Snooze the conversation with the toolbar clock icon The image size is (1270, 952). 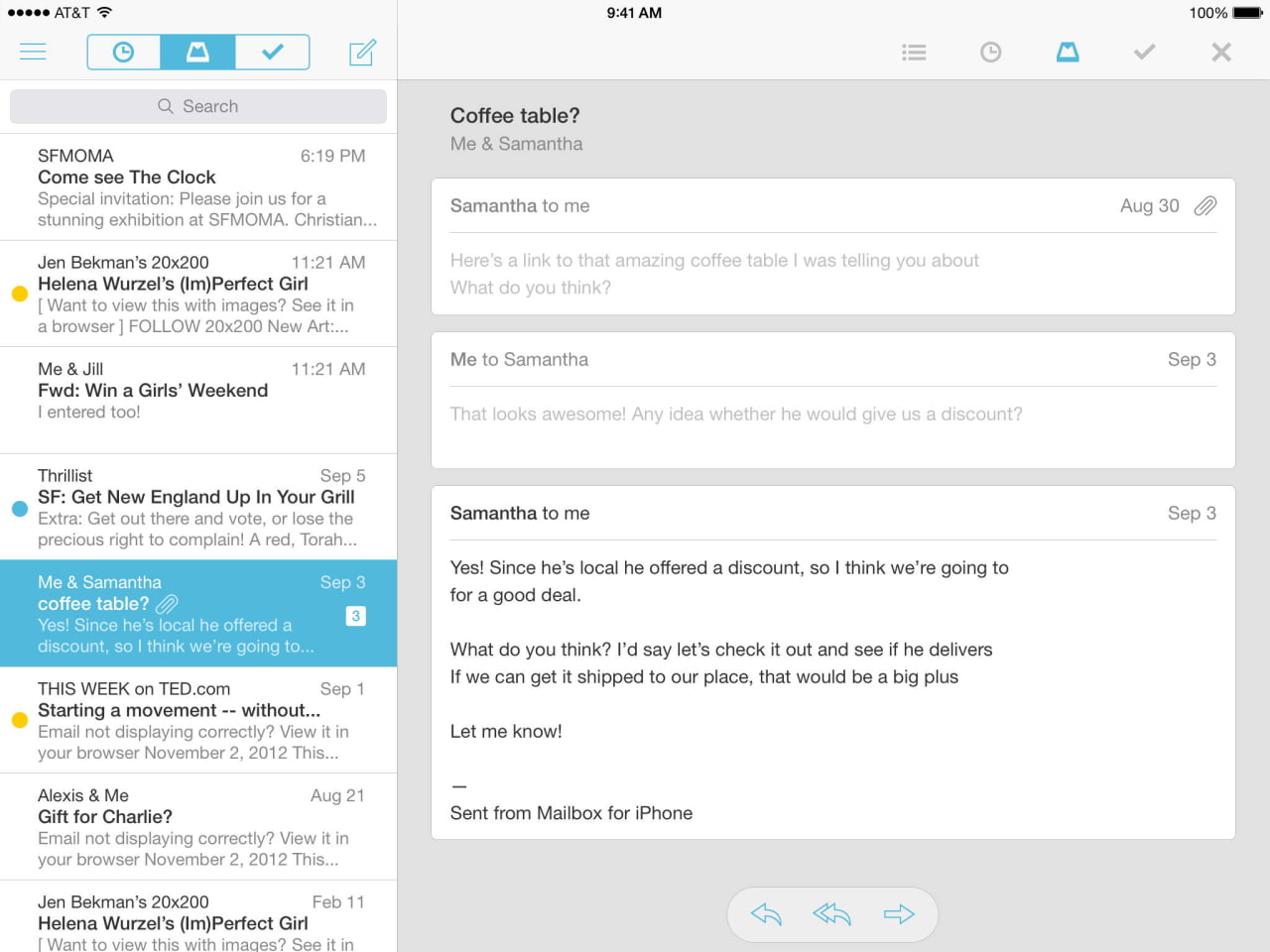click(x=990, y=52)
